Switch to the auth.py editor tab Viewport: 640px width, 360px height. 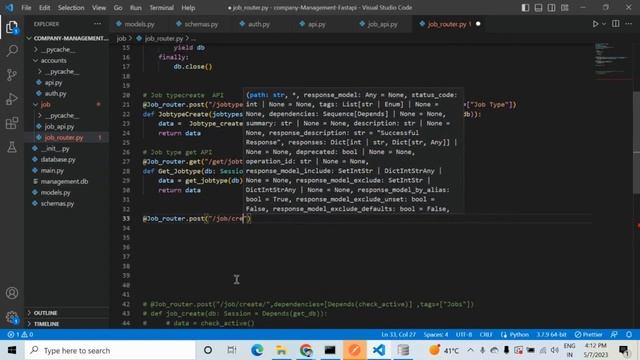pos(258,24)
